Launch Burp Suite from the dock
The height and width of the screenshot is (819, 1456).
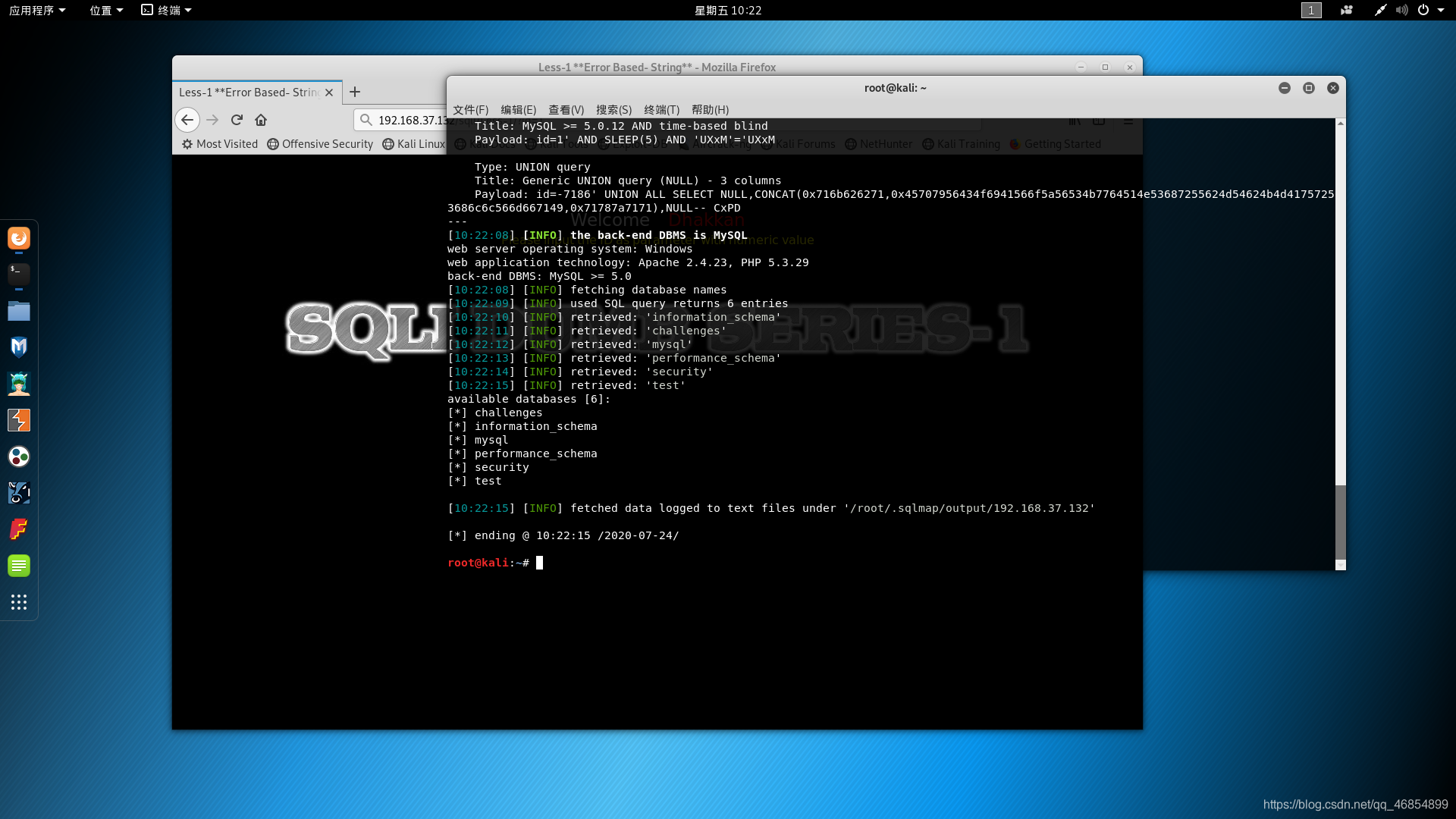(19, 420)
